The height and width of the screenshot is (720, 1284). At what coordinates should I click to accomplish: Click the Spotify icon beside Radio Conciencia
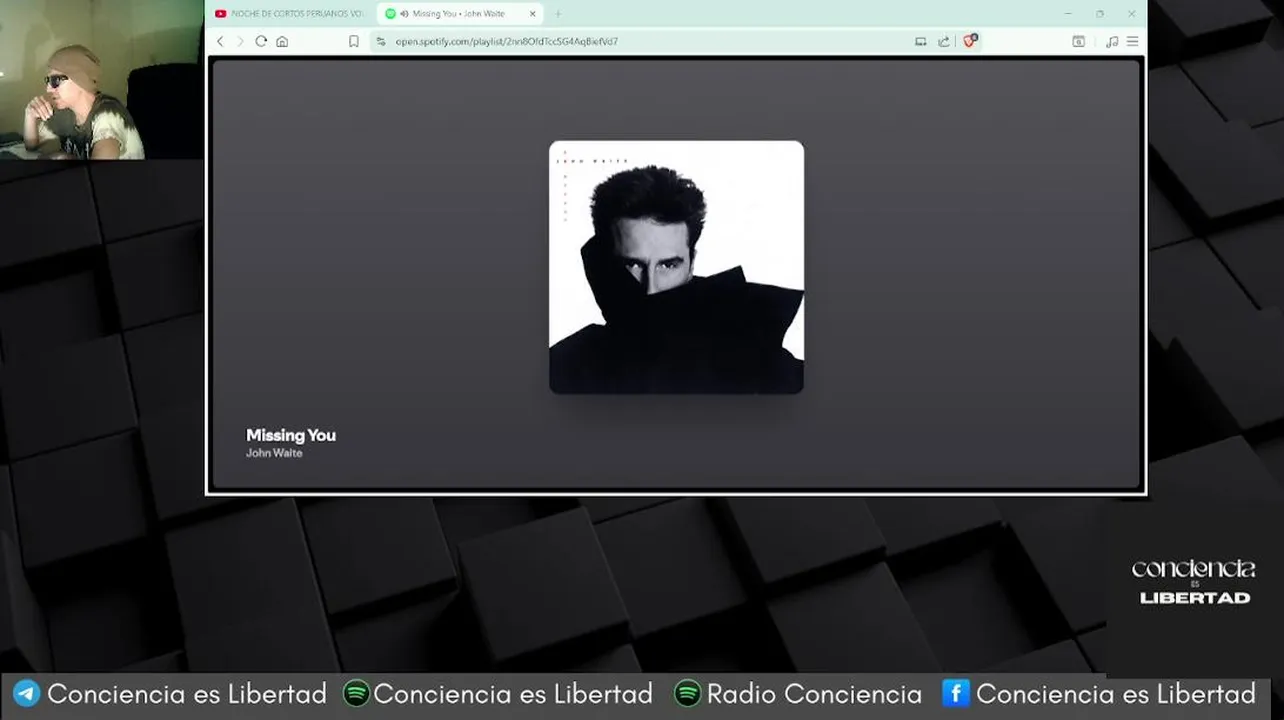point(687,693)
